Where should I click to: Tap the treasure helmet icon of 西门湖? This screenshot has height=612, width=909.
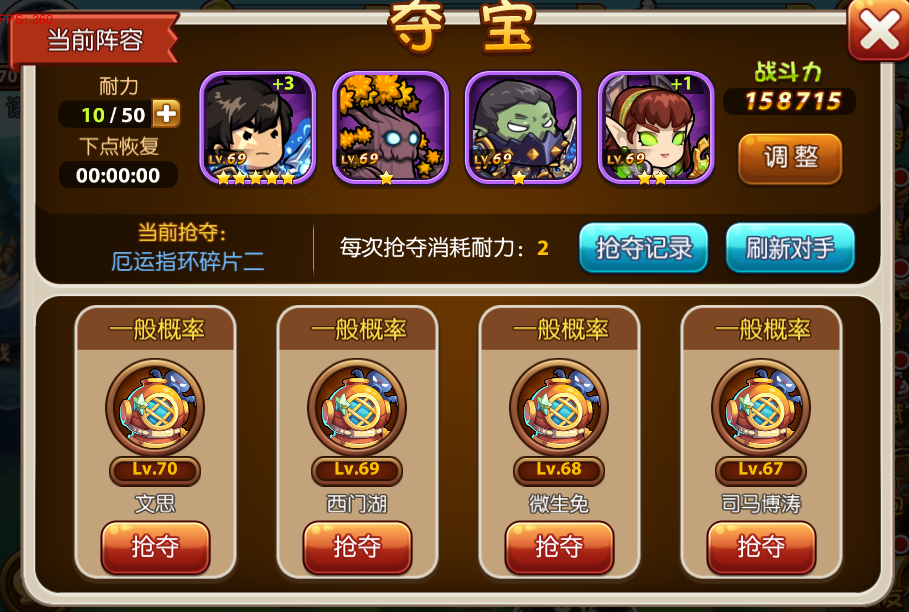pyautogui.click(x=357, y=408)
